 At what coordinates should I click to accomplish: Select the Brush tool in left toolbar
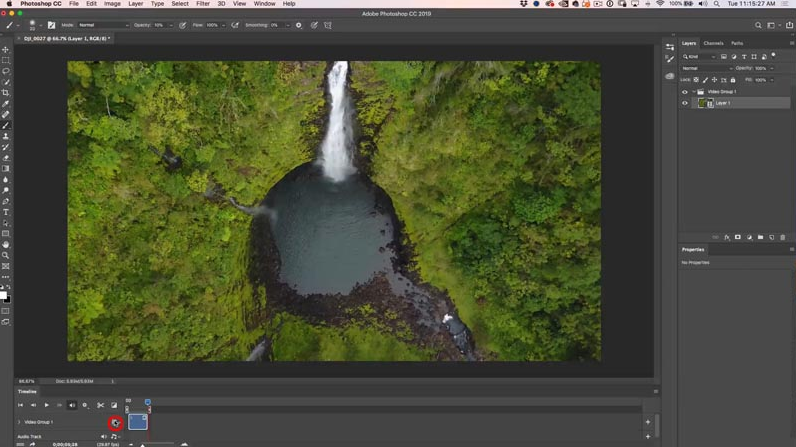coord(6,125)
